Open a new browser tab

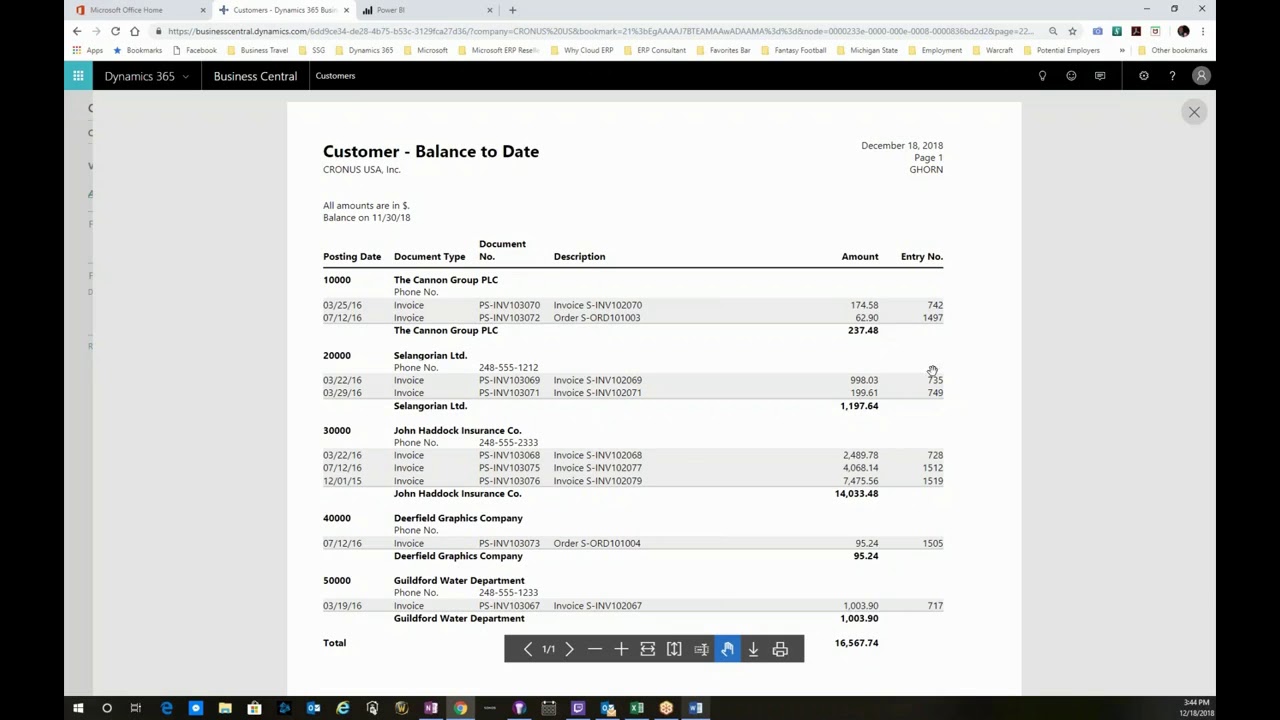[512, 10]
